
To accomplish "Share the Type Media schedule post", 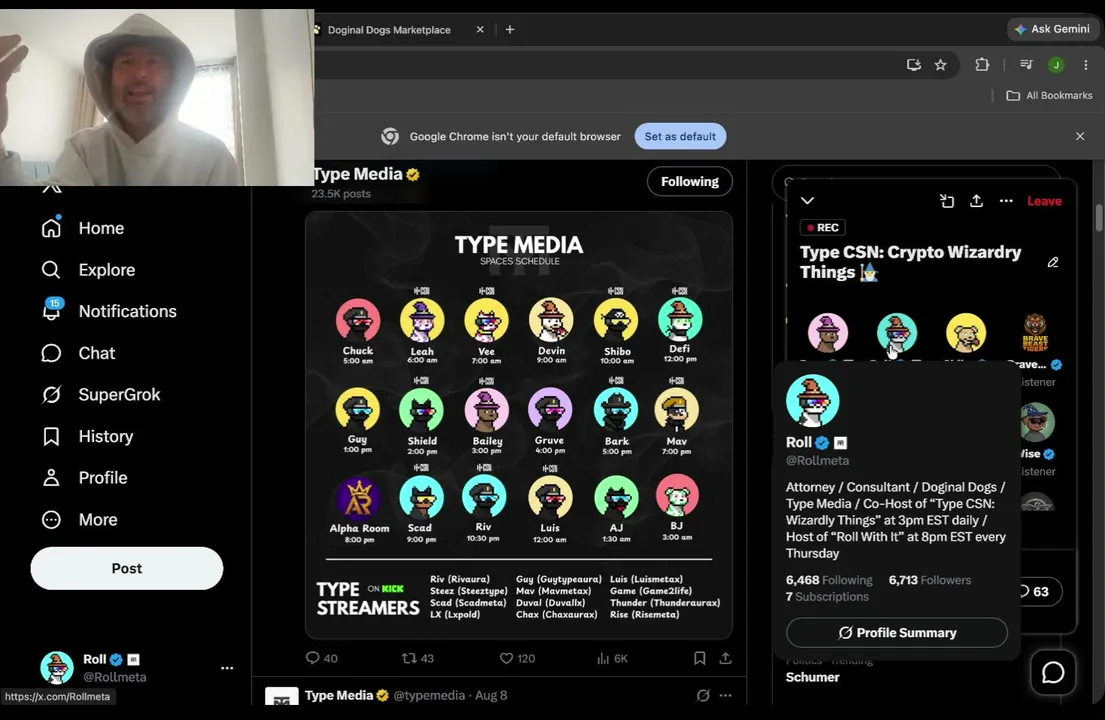I will (725, 658).
